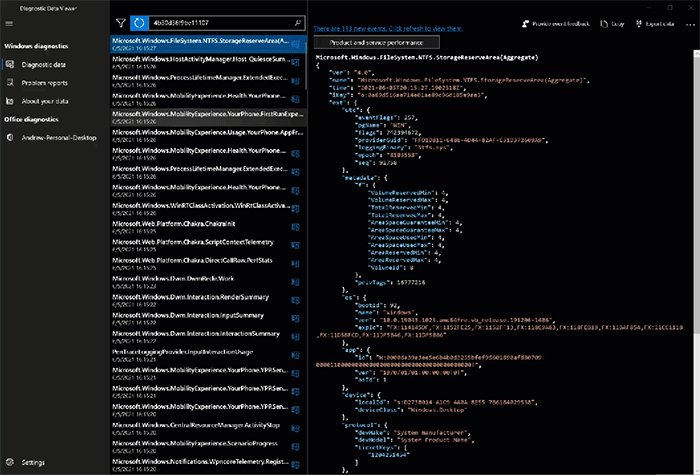Click category icon on ActivityStop row
Image resolution: width=700 pixels, height=475 pixels.
[x=295, y=429]
